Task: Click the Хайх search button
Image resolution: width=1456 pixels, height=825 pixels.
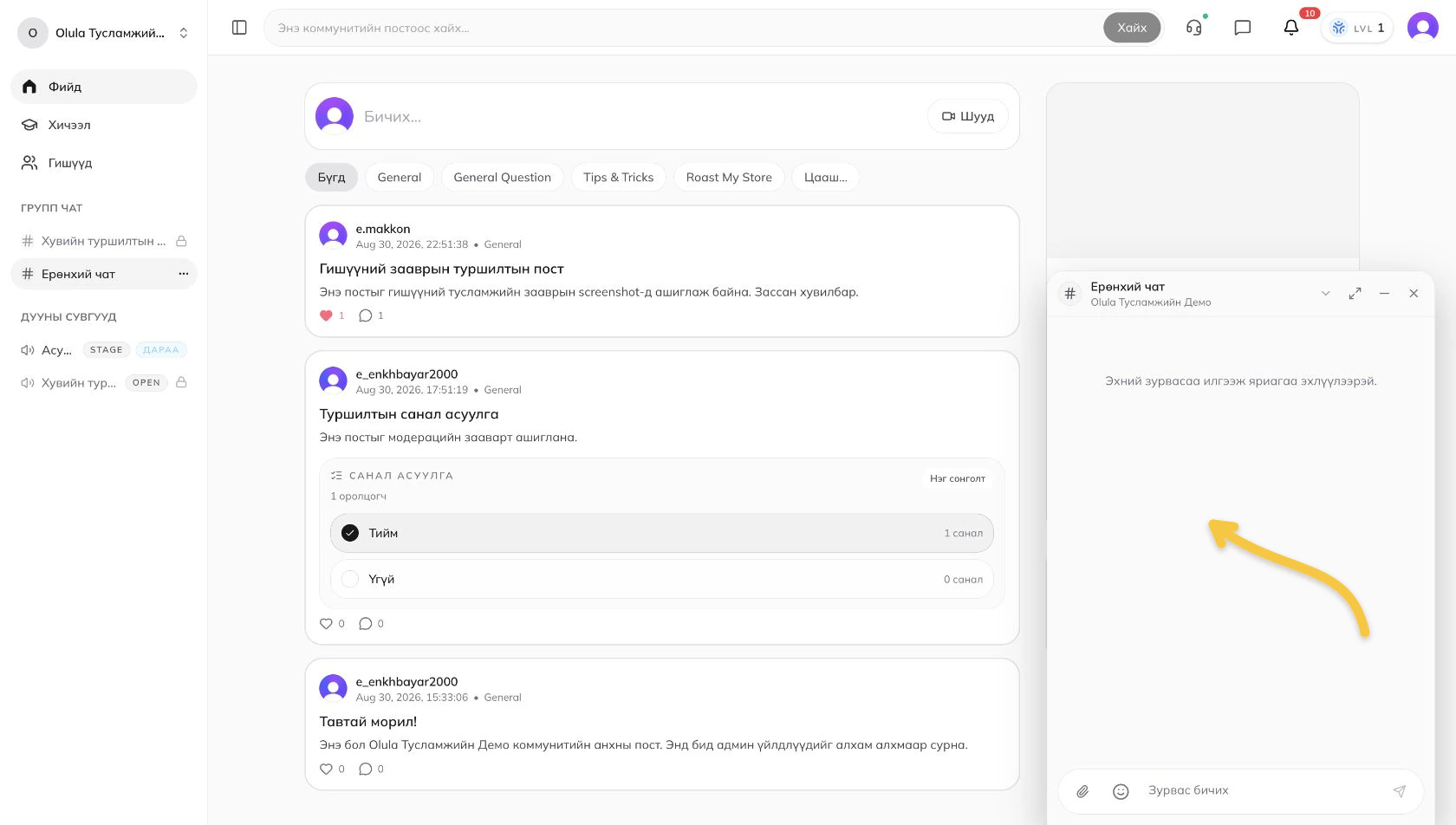Action: pos(1132,28)
